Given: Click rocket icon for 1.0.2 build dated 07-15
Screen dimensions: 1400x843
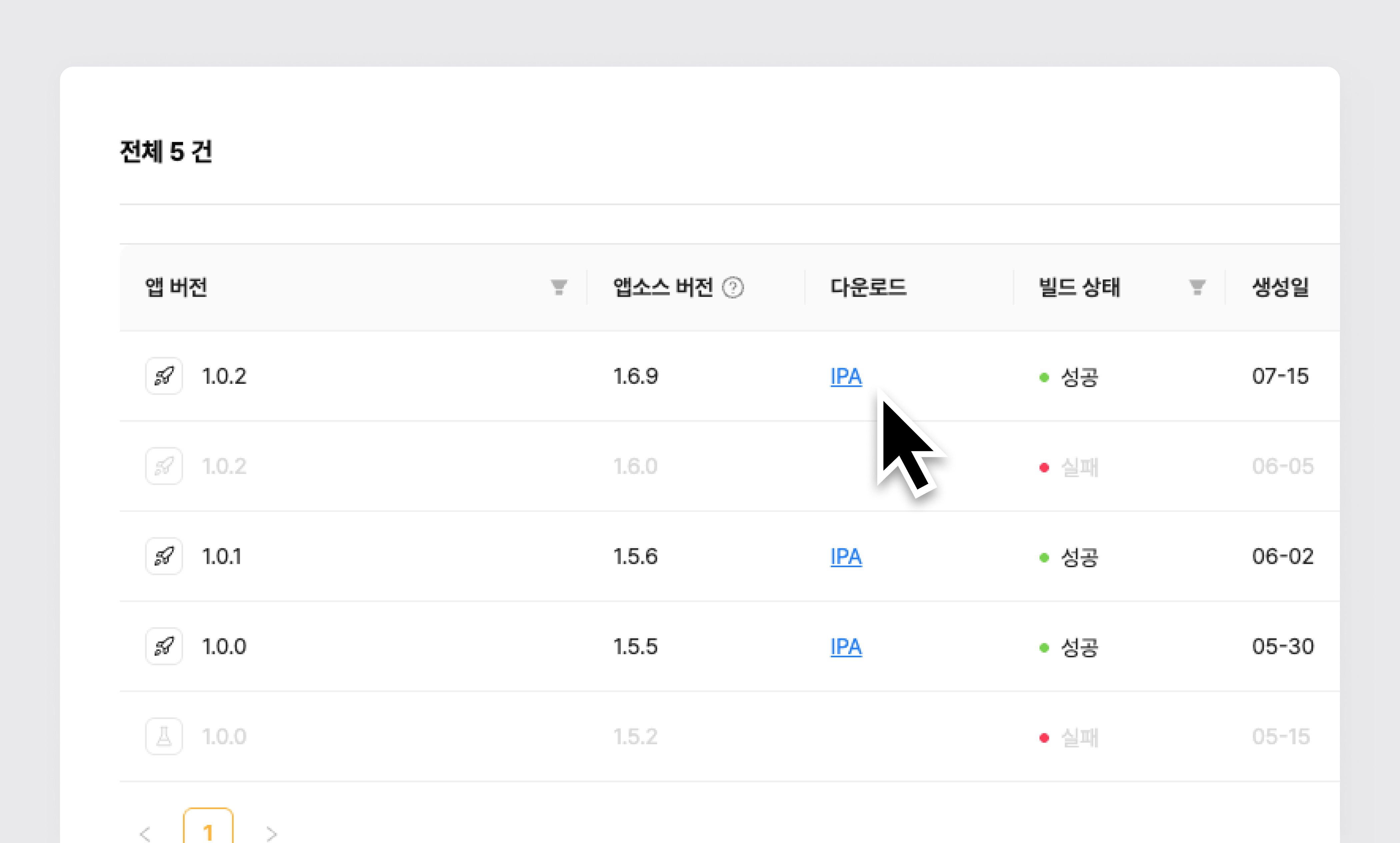Looking at the screenshot, I should tap(164, 376).
